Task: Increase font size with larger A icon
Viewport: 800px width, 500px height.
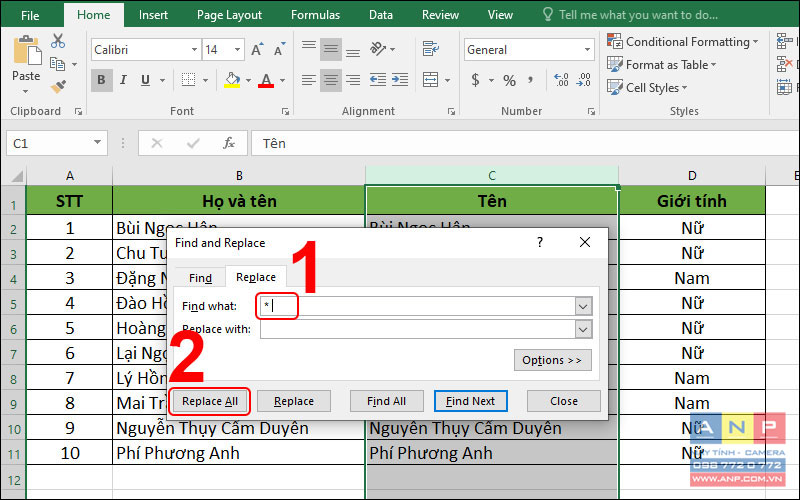Action: pos(257,49)
